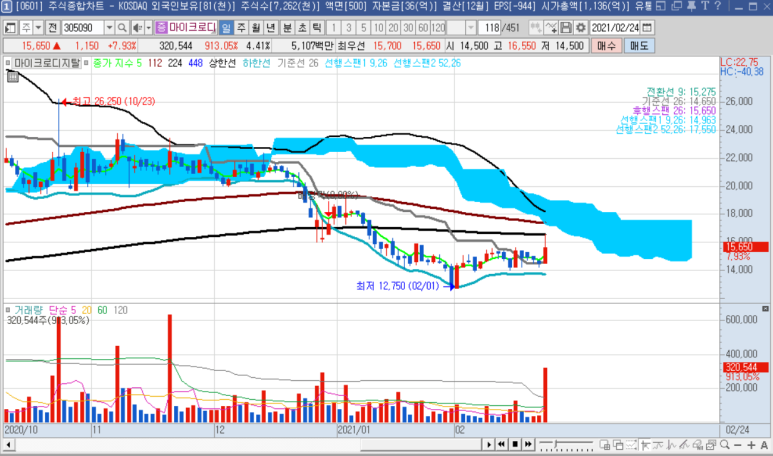Viewport: 773px width, 456px height.
Task: Open the chart settings gear icon
Action: (581, 28)
